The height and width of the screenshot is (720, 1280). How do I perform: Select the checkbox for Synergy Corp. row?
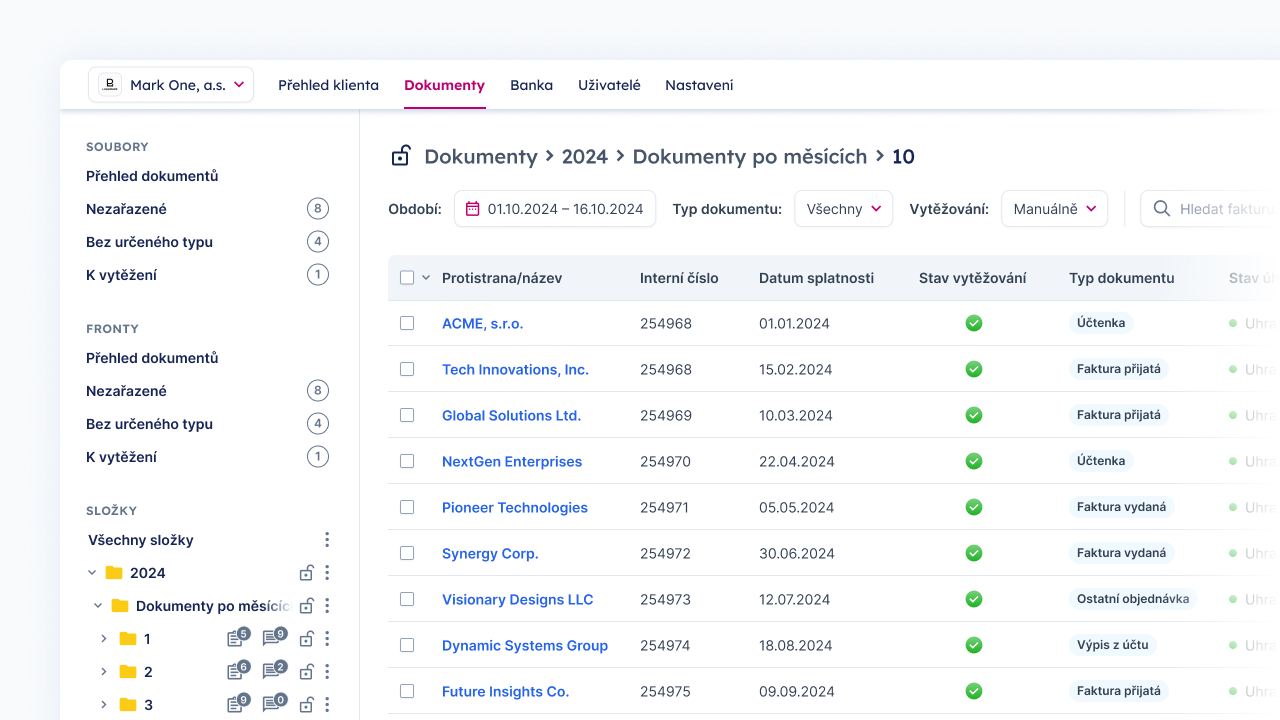407,553
